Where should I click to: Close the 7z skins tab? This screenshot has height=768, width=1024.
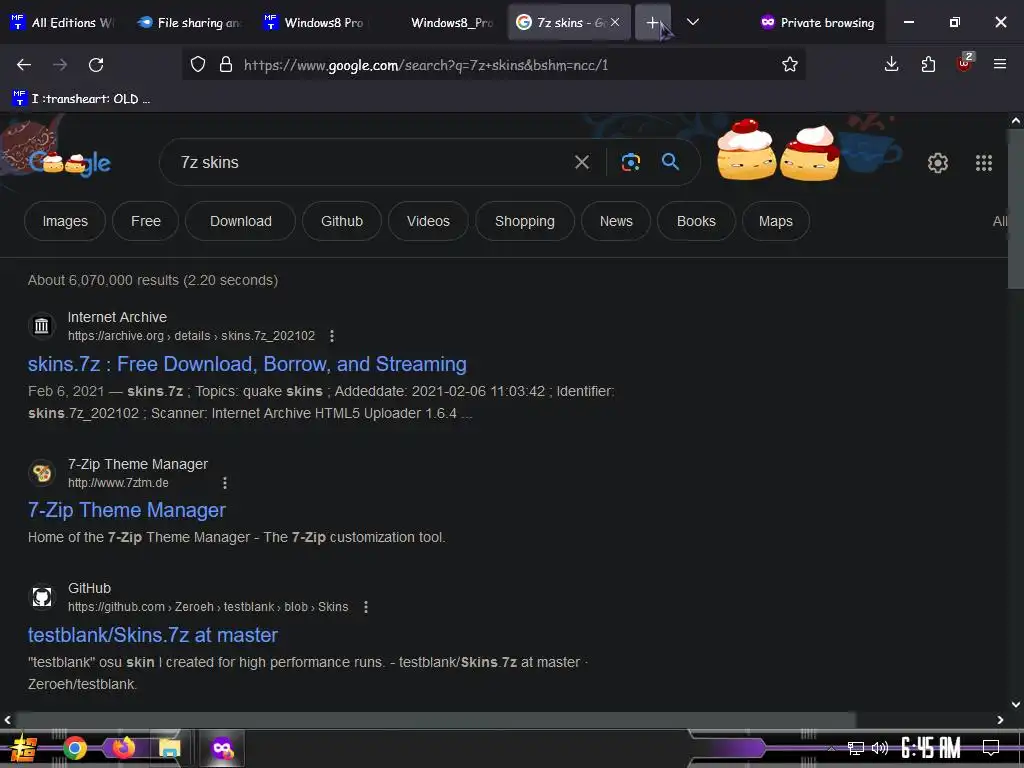click(x=615, y=22)
